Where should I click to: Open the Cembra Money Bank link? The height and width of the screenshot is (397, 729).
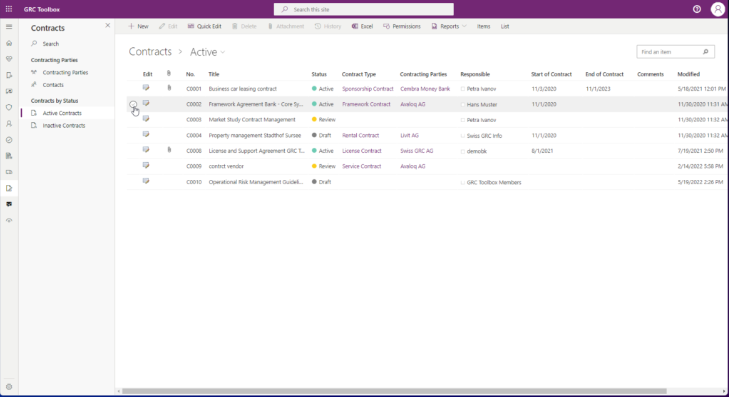point(425,89)
